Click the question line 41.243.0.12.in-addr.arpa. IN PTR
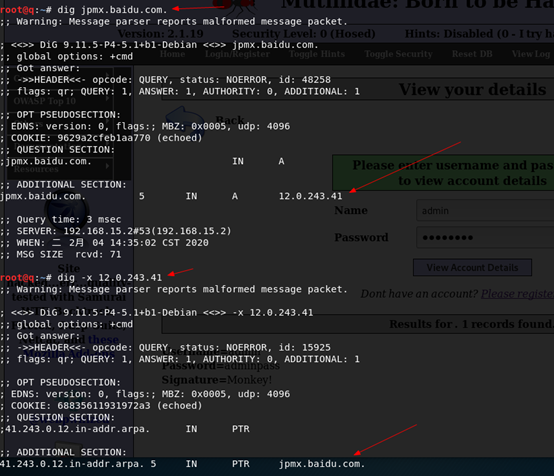Image resolution: width=554 pixels, height=476 pixels. pos(125,429)
